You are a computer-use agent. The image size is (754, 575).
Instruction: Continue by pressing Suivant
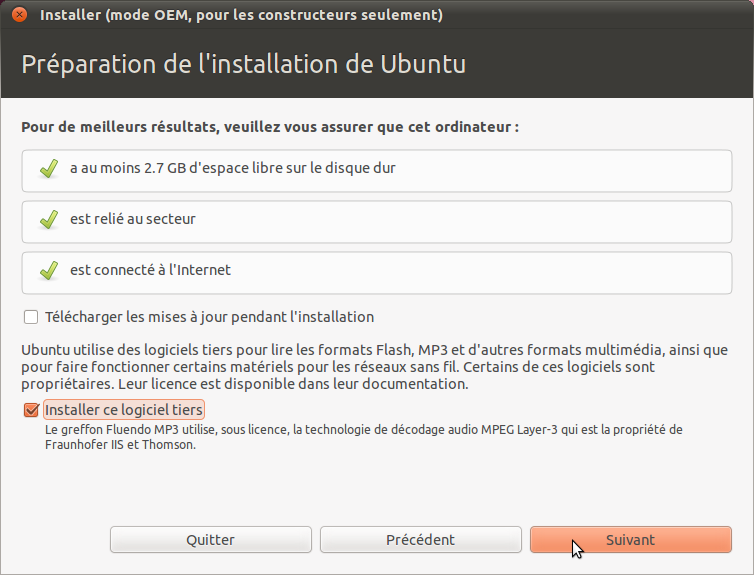(630, 540)
